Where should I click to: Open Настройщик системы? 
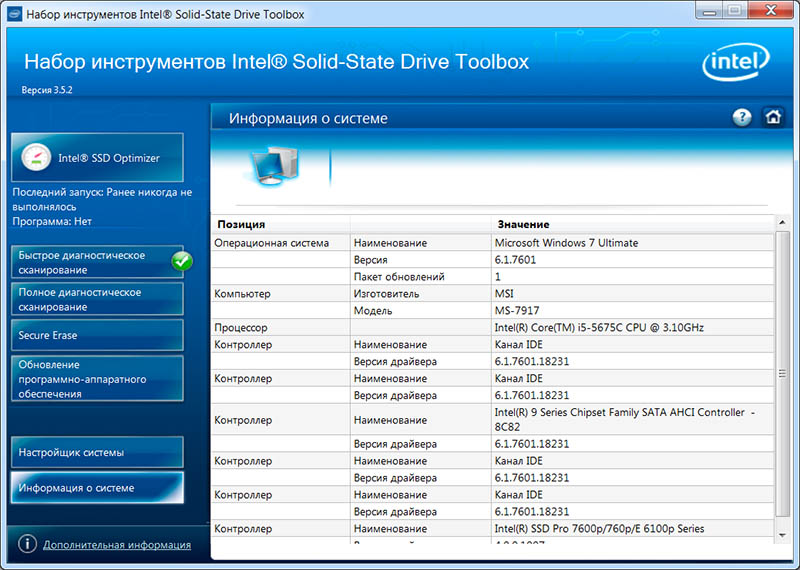tap(97, 452)
